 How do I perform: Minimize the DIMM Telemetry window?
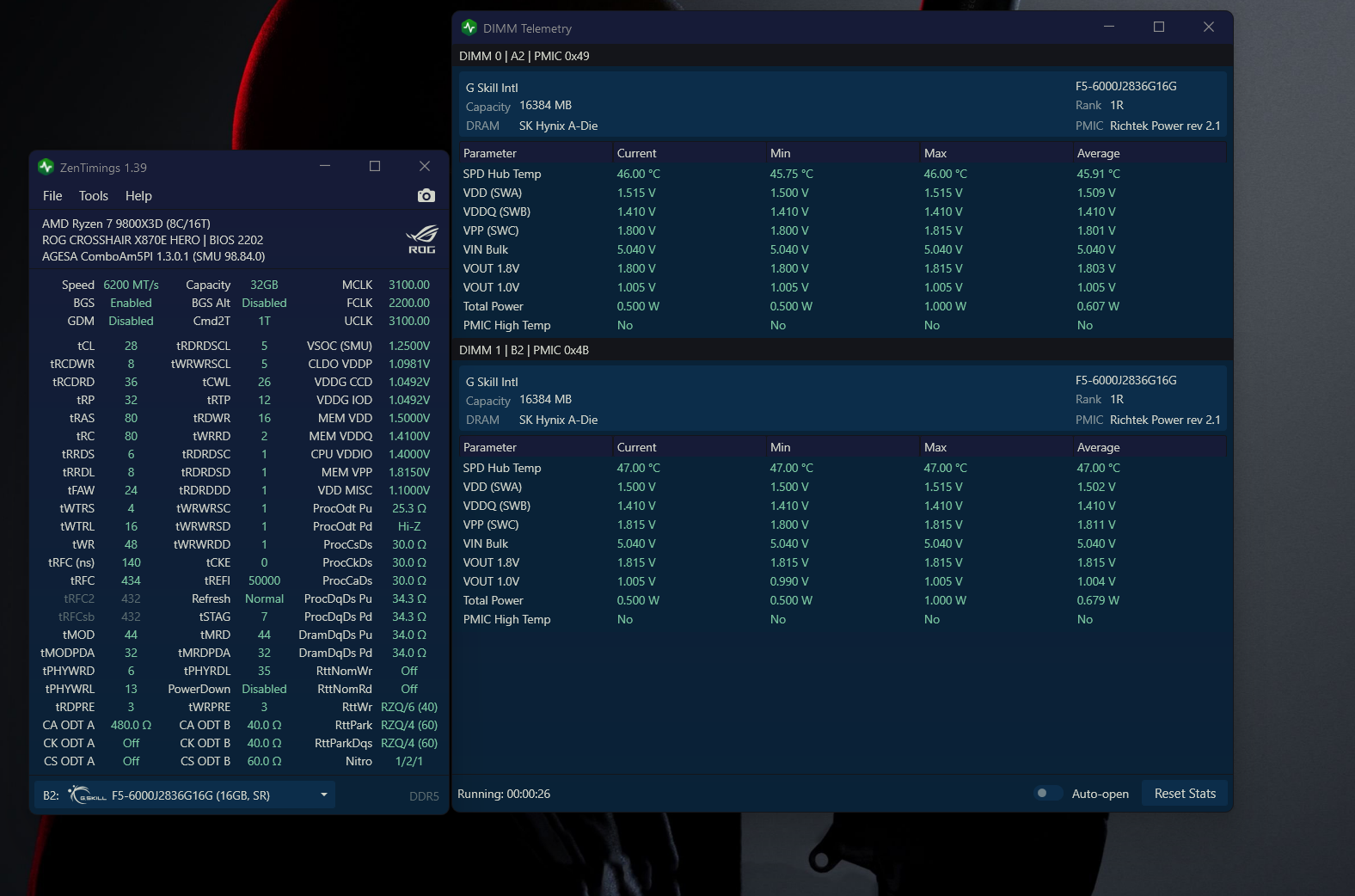coord(1109,27)
